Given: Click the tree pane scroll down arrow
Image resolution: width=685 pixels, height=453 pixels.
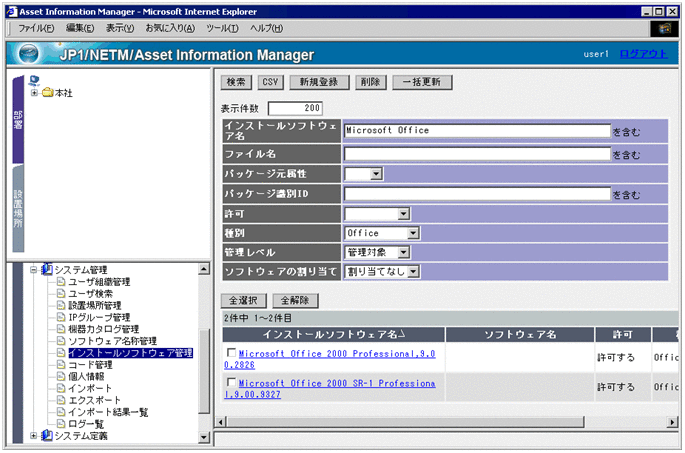Looking at the screenshot, I should click(204, 436).
